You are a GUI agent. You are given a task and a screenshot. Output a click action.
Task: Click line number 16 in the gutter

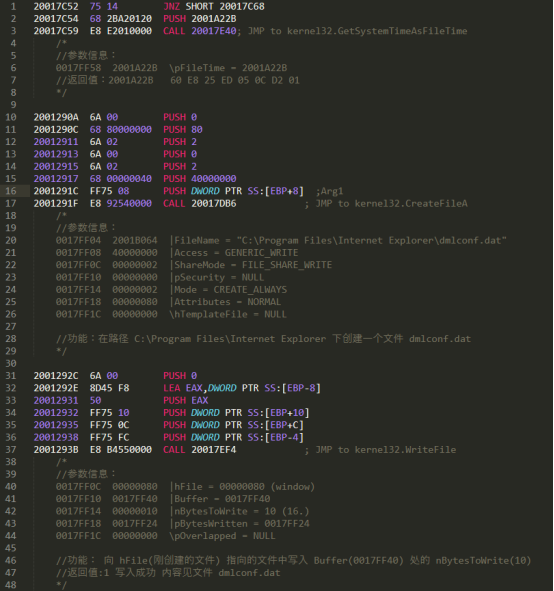[x=11, y=191]
